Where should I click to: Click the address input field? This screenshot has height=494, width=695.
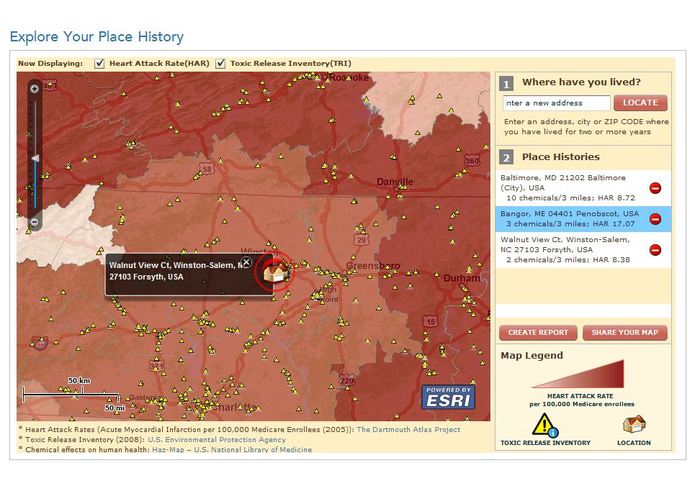point(556,103)
